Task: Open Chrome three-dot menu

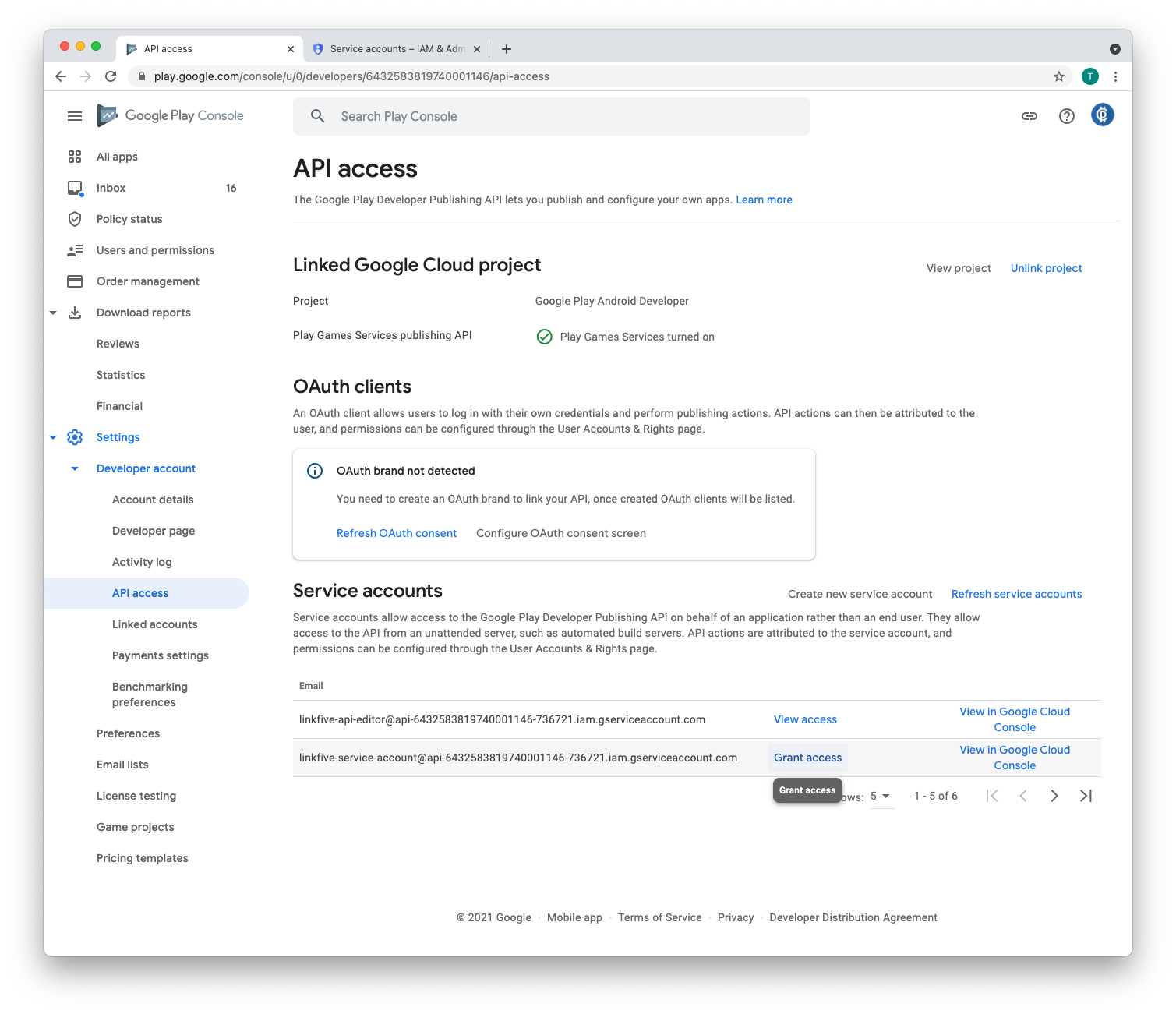Action: (1116, 76)
